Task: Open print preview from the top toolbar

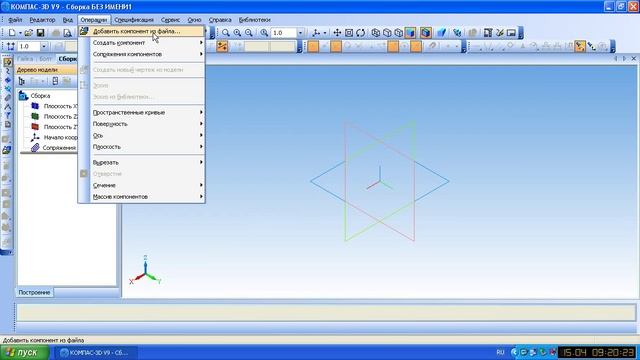Action: click(67, 33)
